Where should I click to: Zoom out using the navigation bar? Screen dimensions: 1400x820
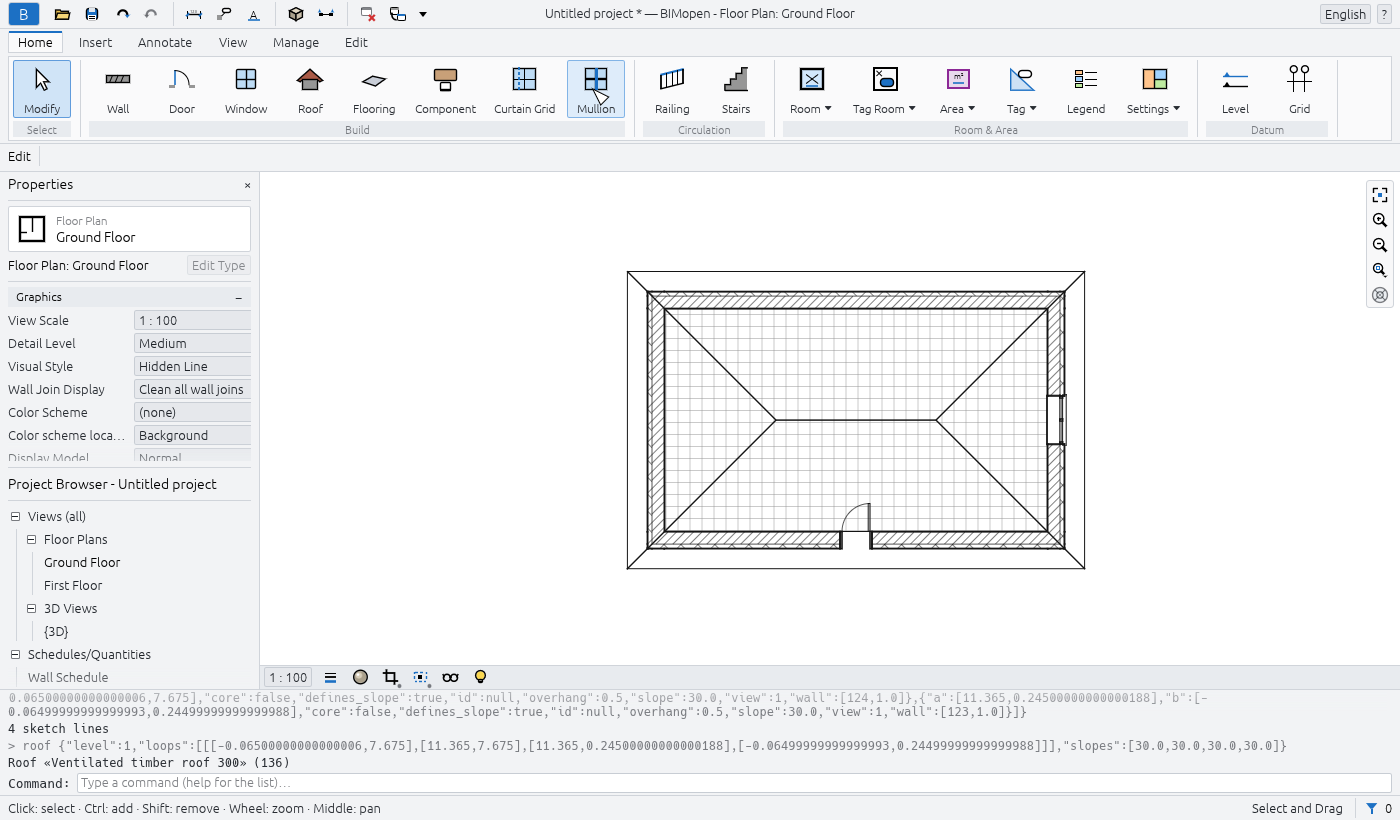pos(1380,245)
